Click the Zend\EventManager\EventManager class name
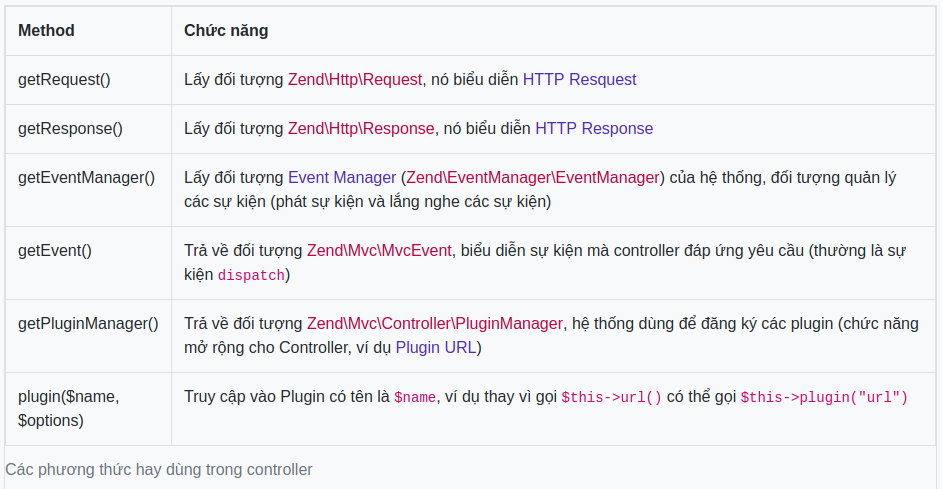The image size is (942, 489). point(532,178)
